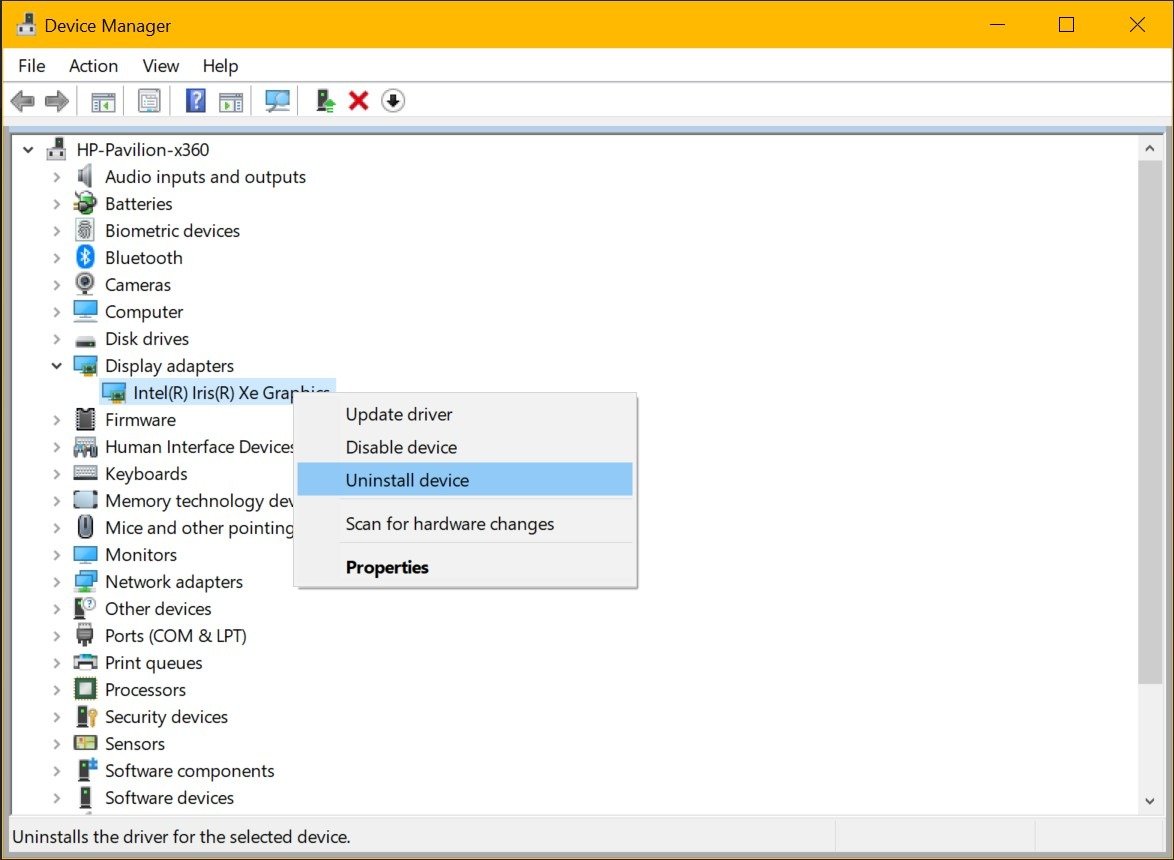The image size is (1174, 860).
Task: Open the Action menu
Action: tap(94, 66)
